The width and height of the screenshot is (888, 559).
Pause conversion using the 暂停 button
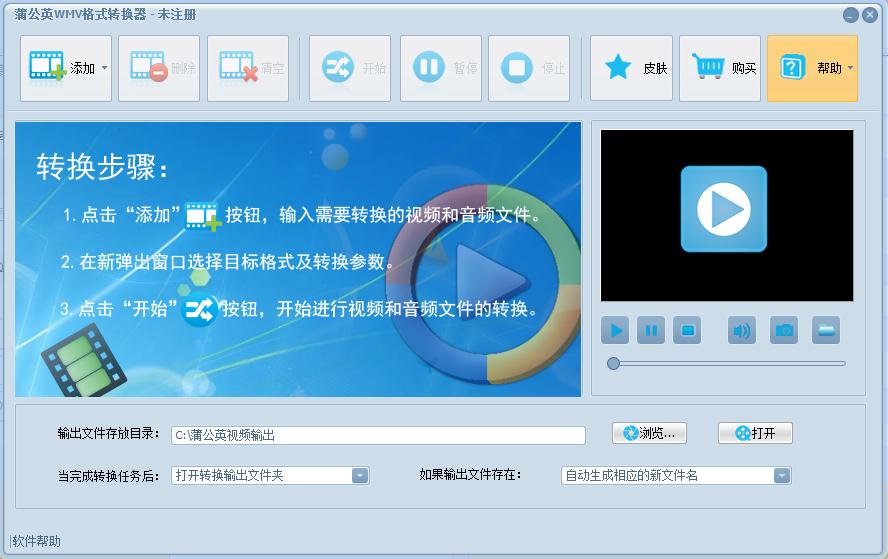pos(441,69)
